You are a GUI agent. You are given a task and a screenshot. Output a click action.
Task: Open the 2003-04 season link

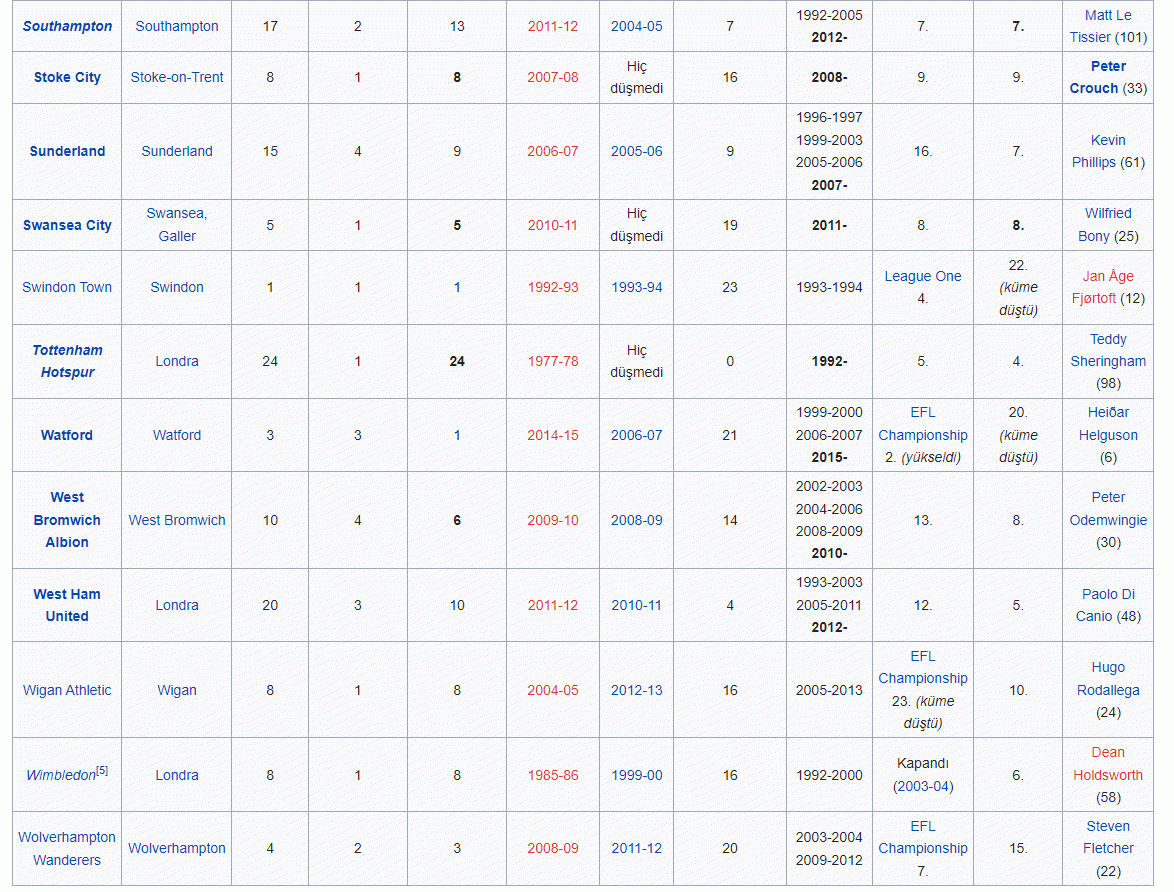click(923, 786)
